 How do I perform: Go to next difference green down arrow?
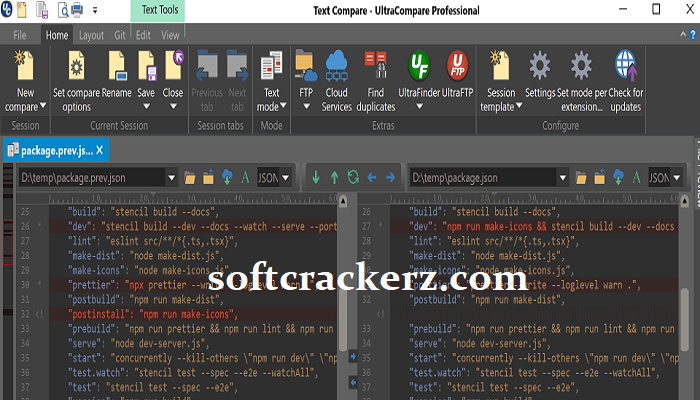316,178
